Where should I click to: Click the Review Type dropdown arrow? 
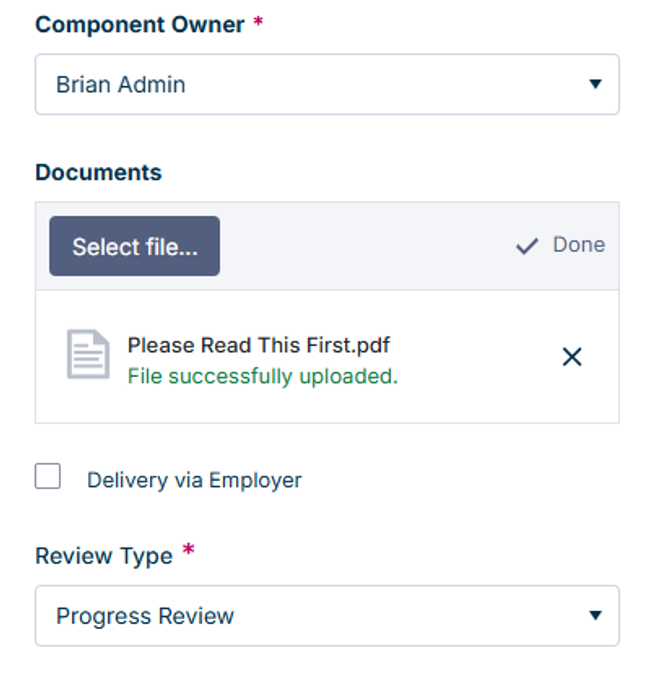pyautogui.click(x=595, y=615)
